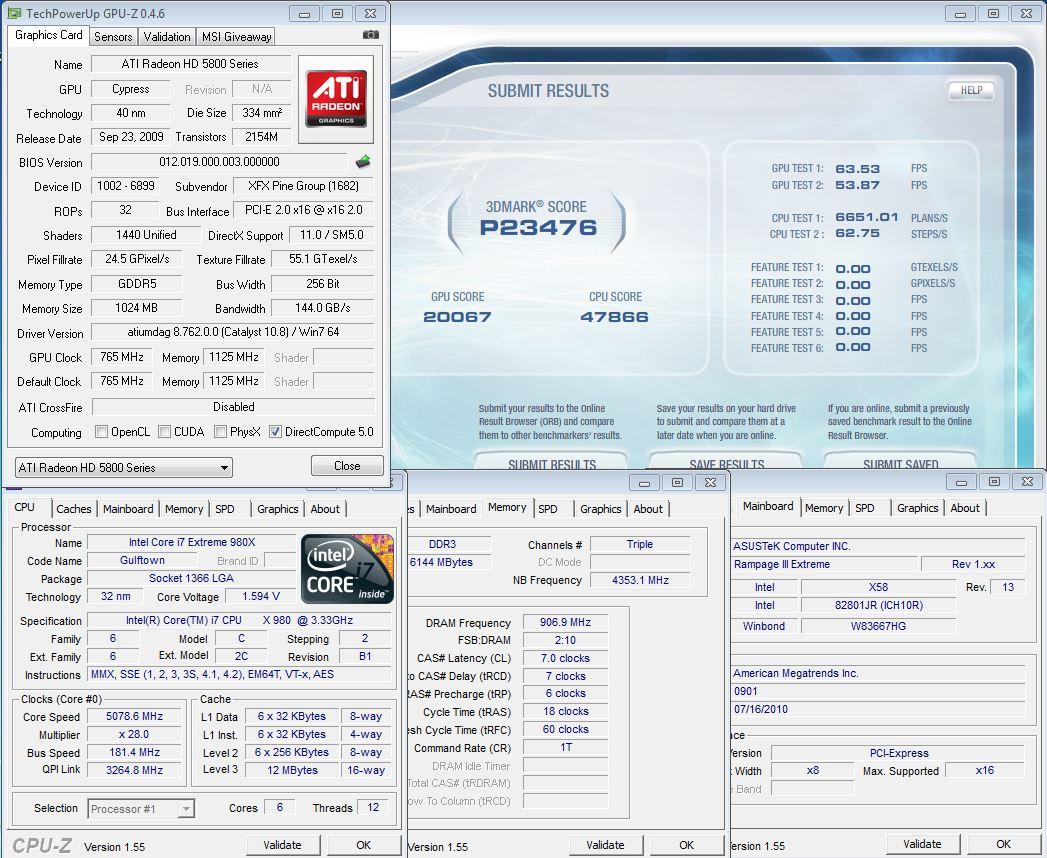This screenshot has height=858, width=1047.
Task: Click the 3DMark score P23476
Action: click(x=538, y=228)
